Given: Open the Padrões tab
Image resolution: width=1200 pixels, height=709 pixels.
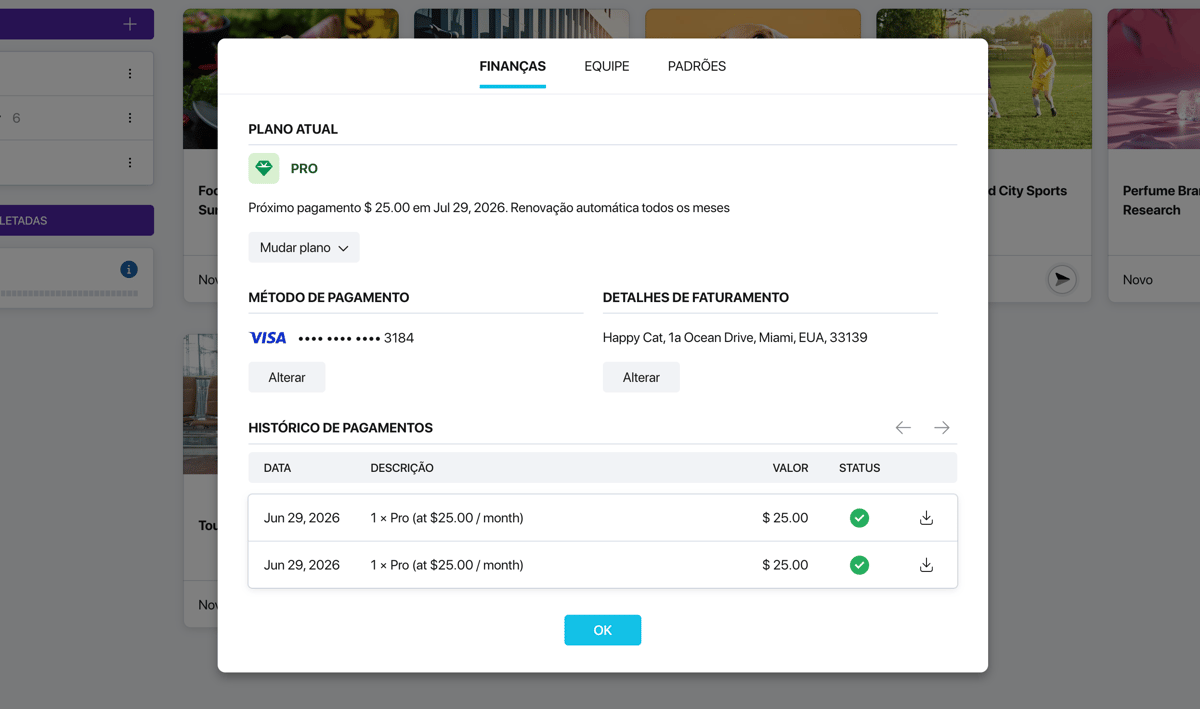Looking at the screenshot, I should tap(697, 66).
